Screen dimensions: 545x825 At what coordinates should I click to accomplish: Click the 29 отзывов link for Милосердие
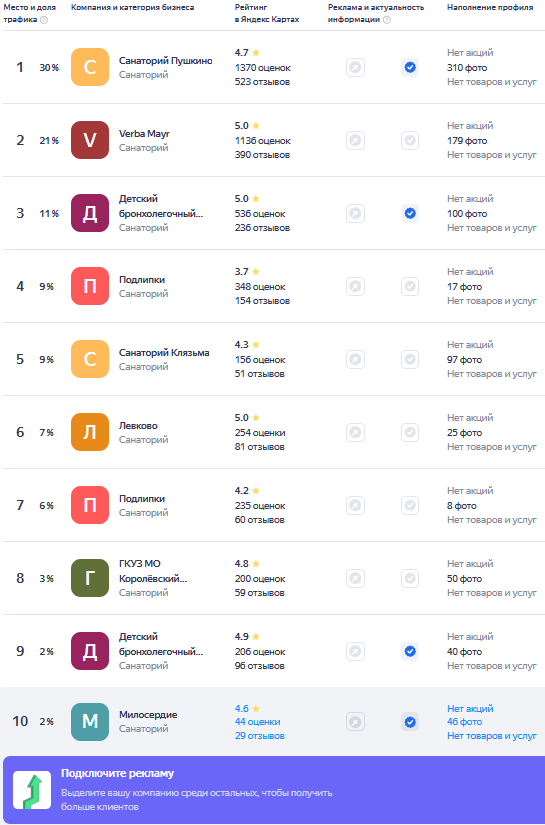click(260, 736)
